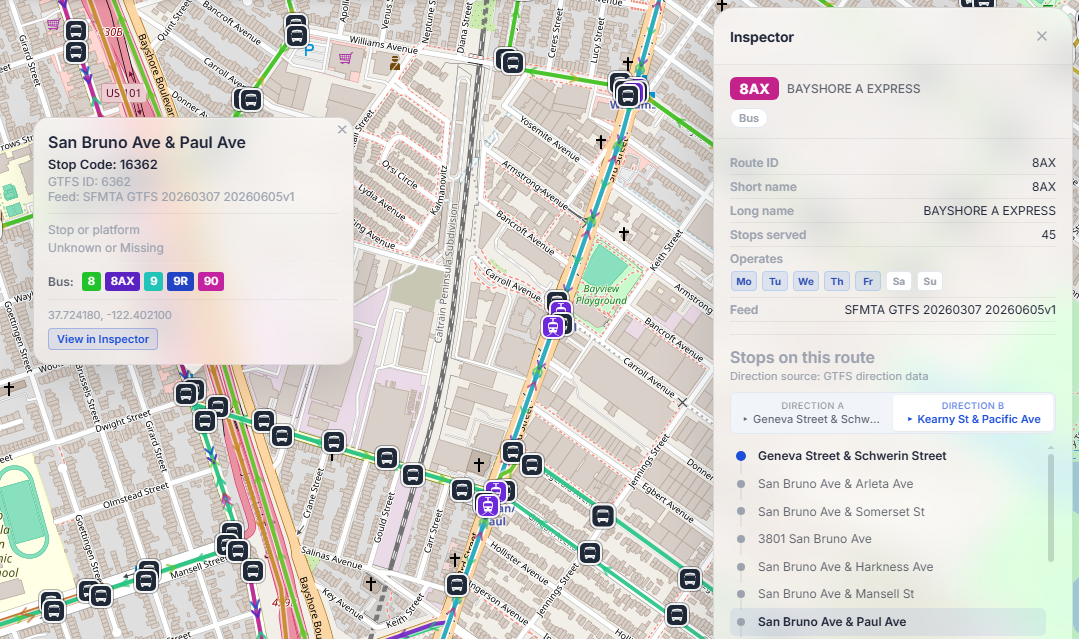
Task: Click the Stop Code: 16362 text
Action: pyautogui.click(x=103, y=164)
